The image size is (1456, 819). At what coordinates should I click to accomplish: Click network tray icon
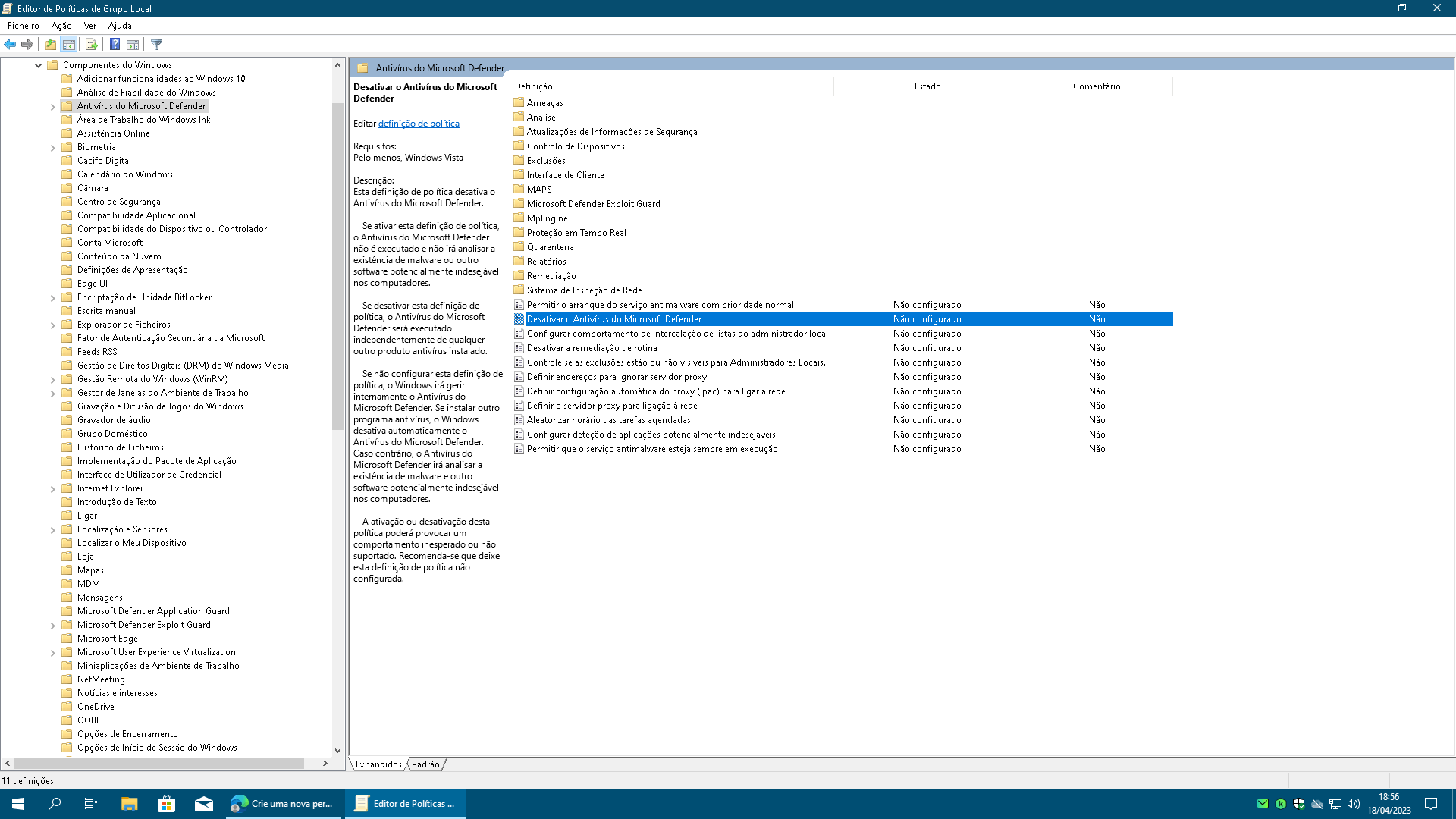pos(1335,804)
